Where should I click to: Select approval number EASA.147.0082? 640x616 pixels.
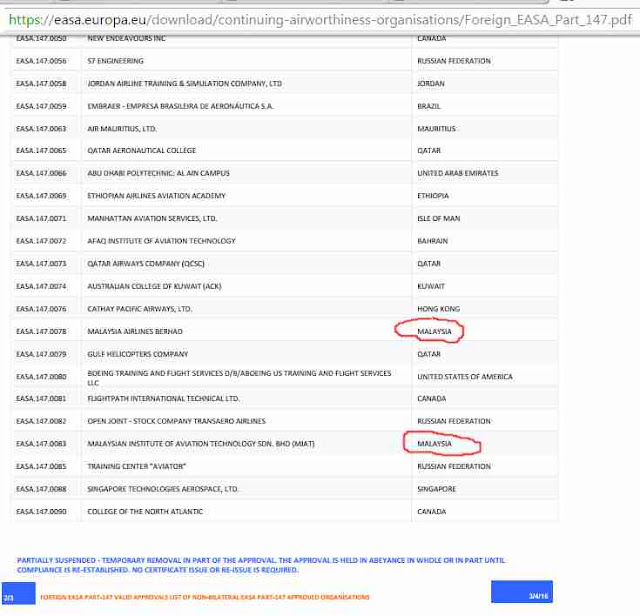(x=41, y=421)
